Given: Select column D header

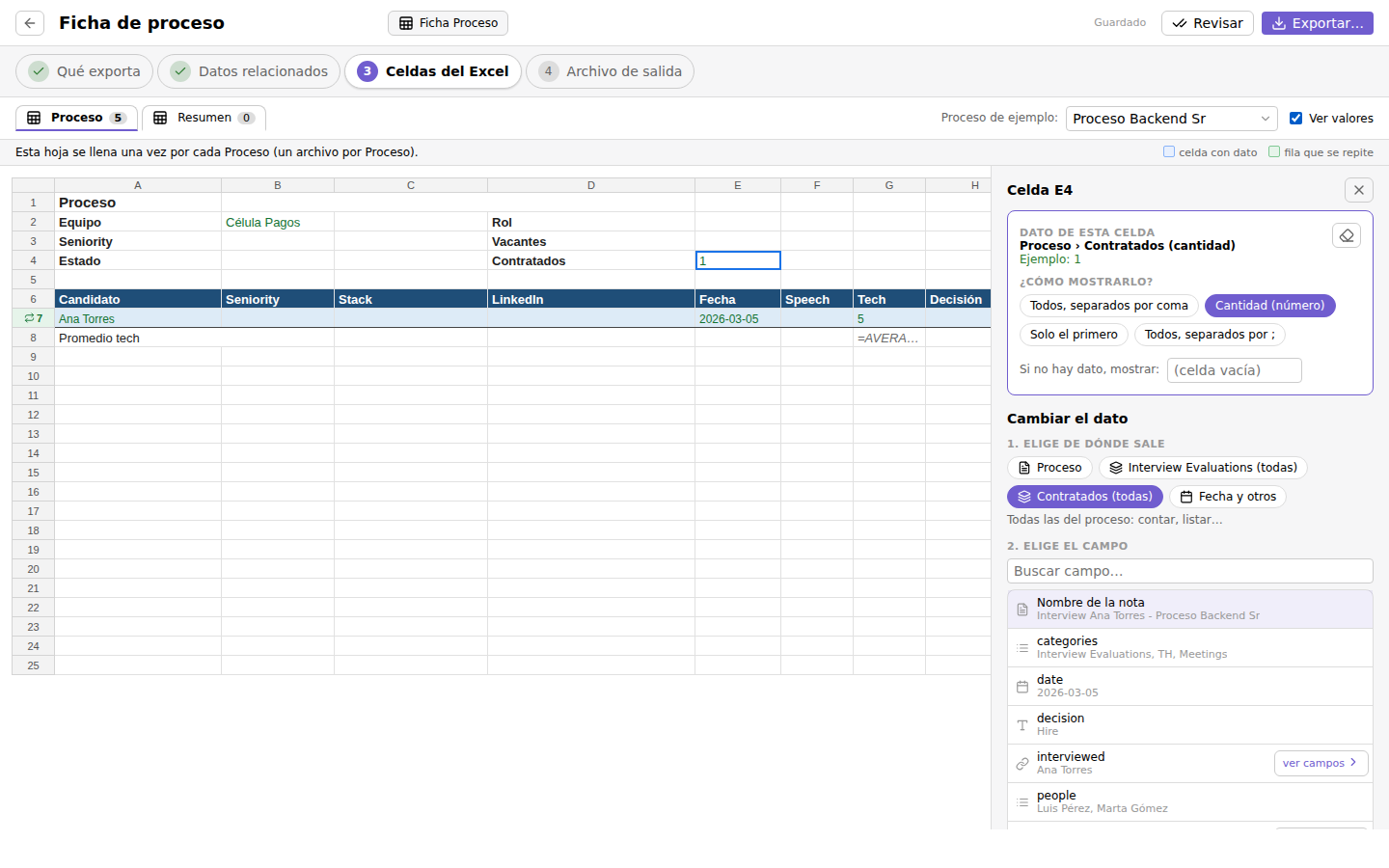Looking at the screenshot, I should [591, 185].
